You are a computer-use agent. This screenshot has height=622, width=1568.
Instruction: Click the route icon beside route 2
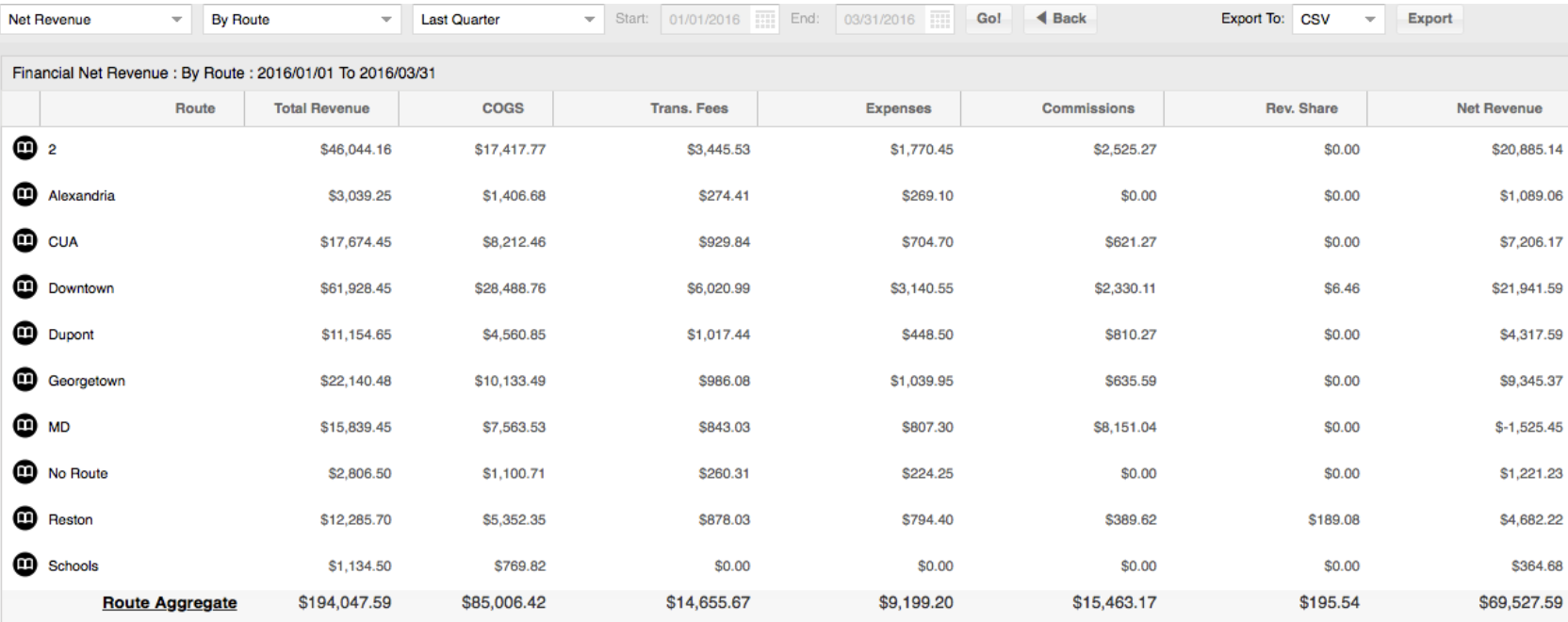(x=24, y=148)
